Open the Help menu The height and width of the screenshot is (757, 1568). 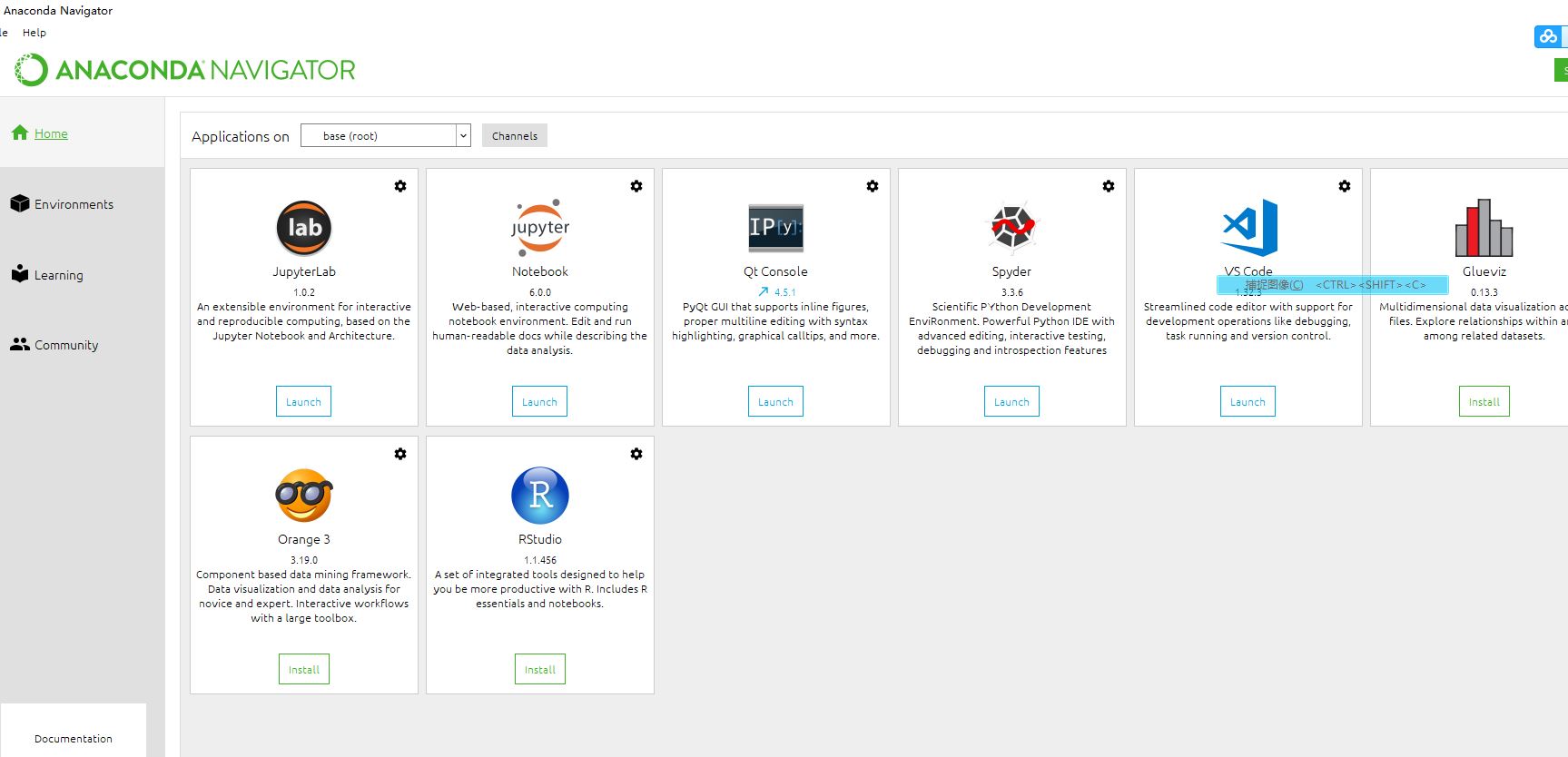pyautogui.click(x=35, y=33)
